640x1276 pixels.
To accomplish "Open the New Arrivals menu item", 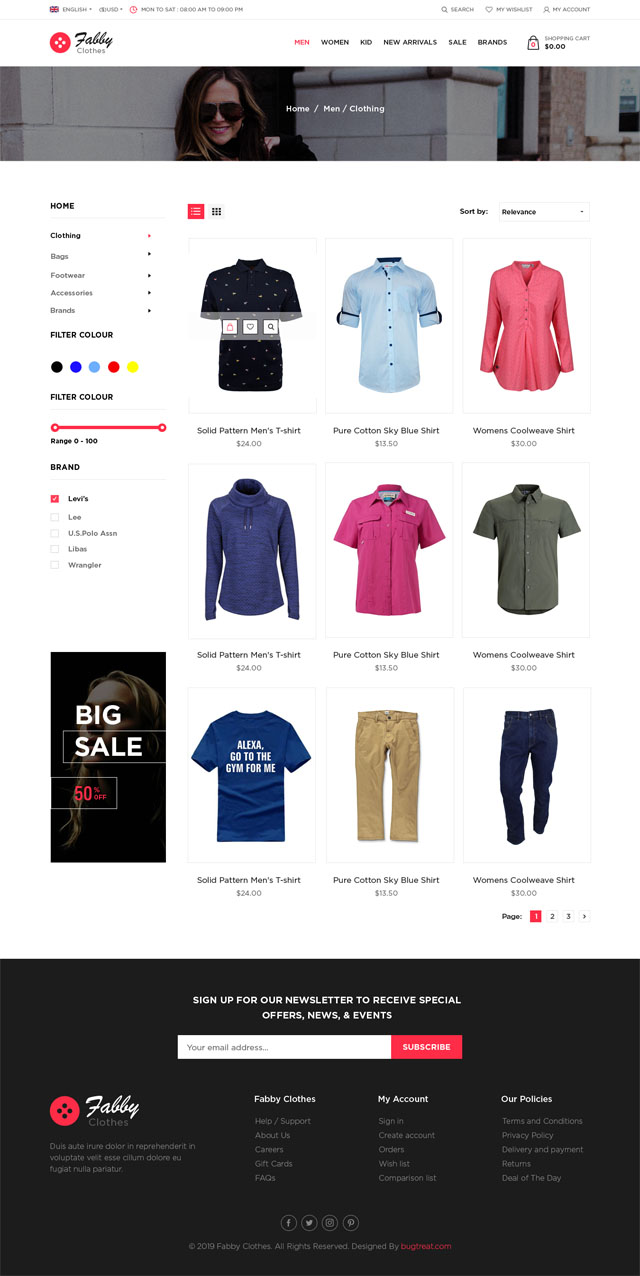I will [410, 43].
